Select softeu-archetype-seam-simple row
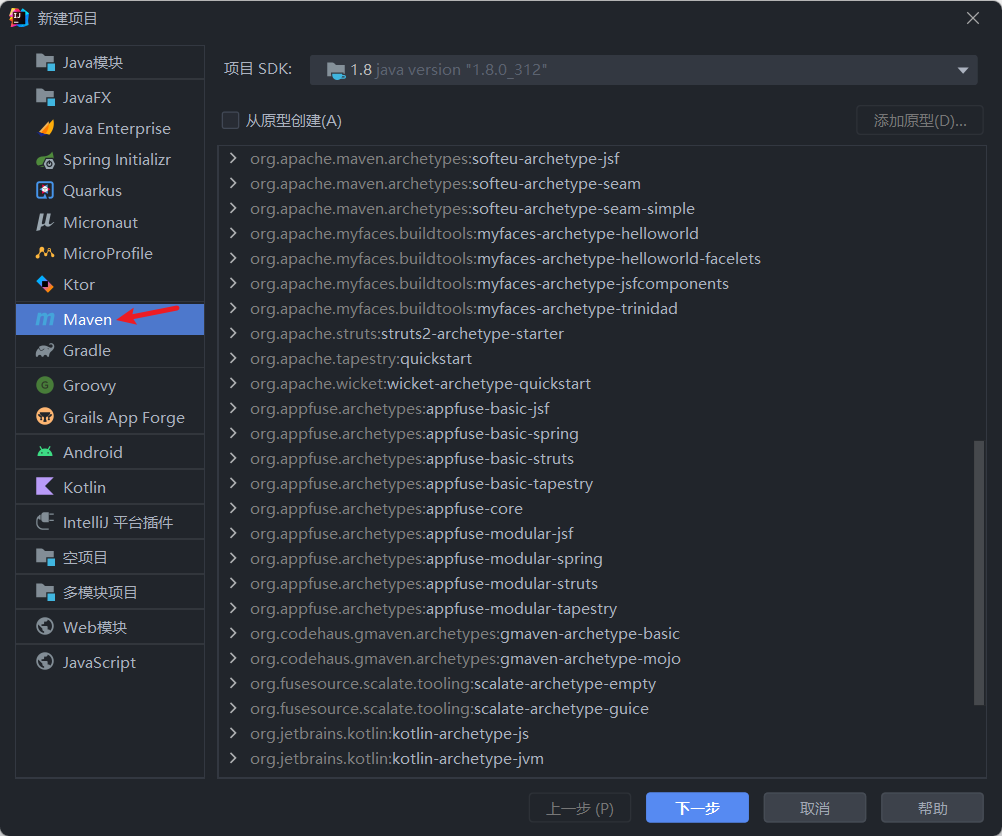 pyautogui.click(x=601, y=208)
